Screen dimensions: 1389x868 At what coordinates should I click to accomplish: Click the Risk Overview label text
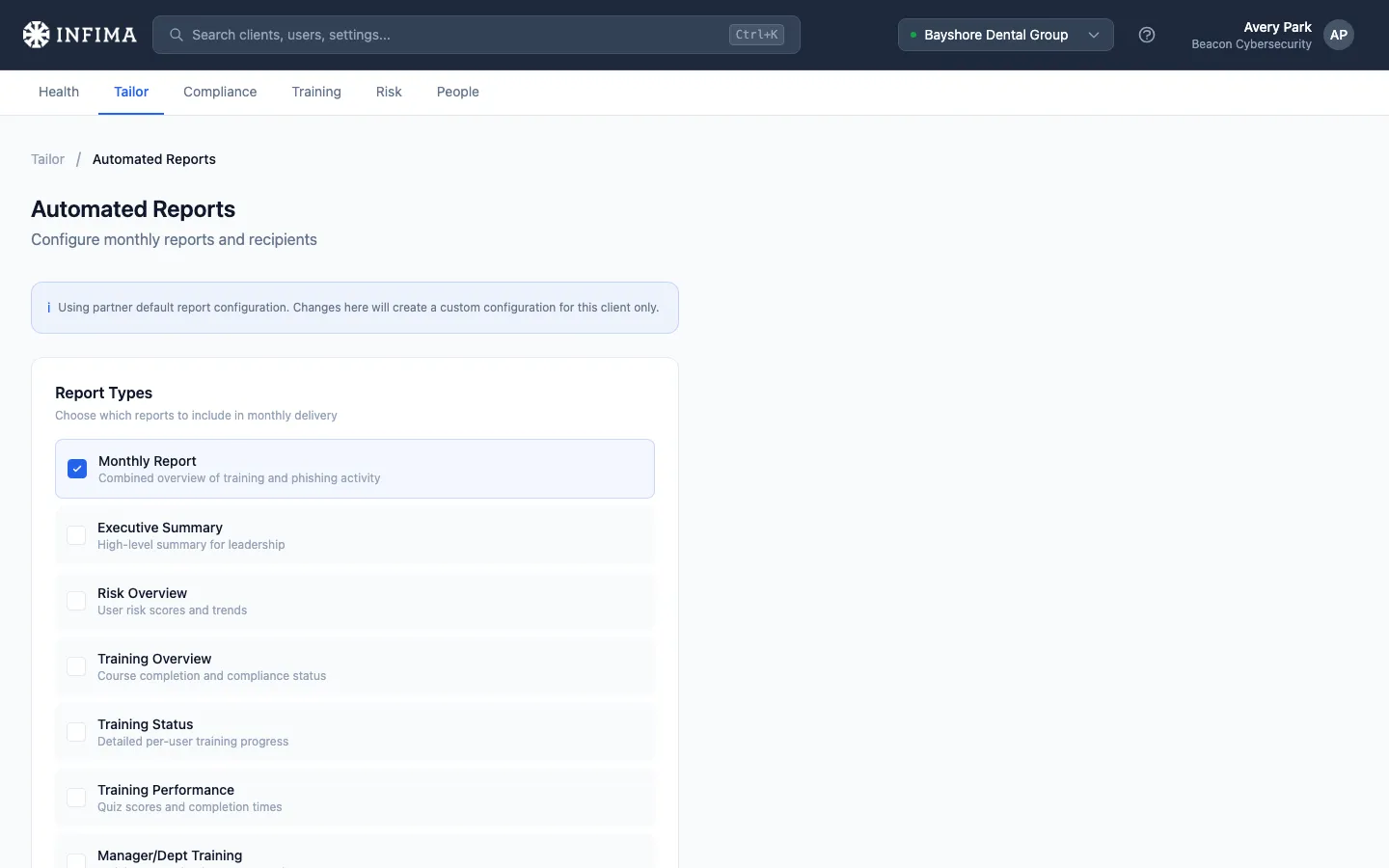pyautogui.click(x=142, y=593)
